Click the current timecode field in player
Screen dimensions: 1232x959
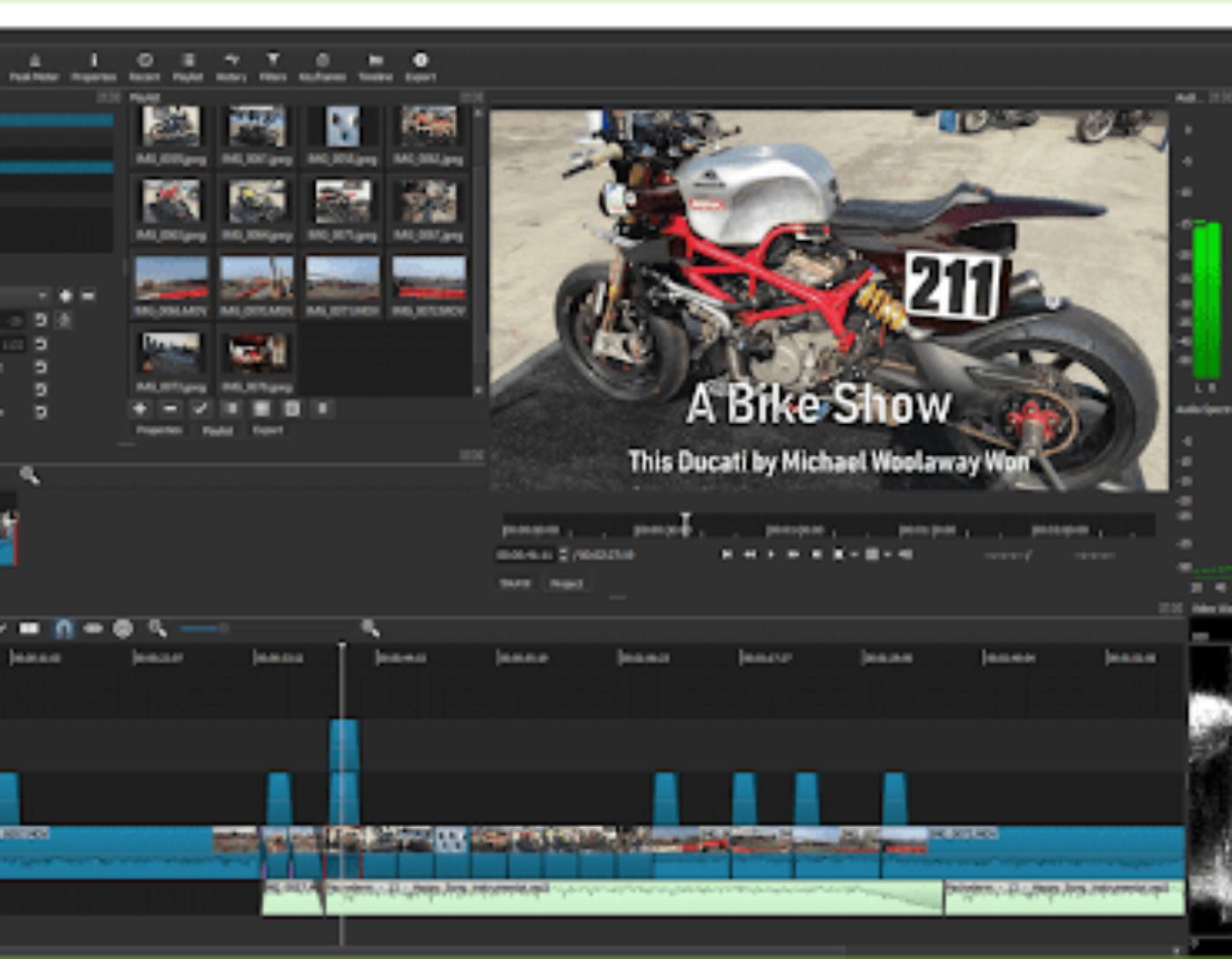[x=524, y=554]
